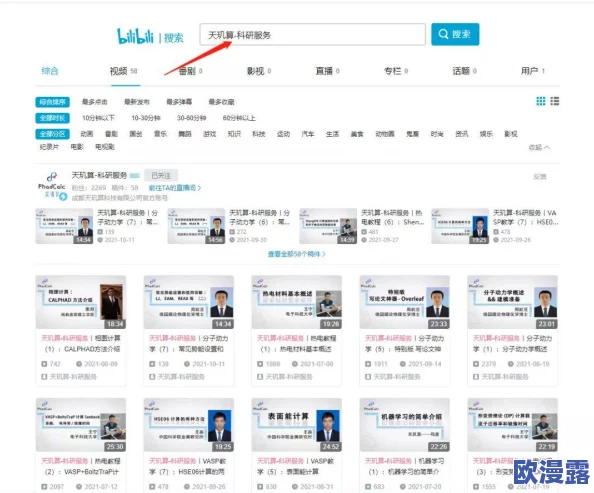This screenshot has height=493, width=594.
Task: Click the search input field
Action: pos(313,34)
